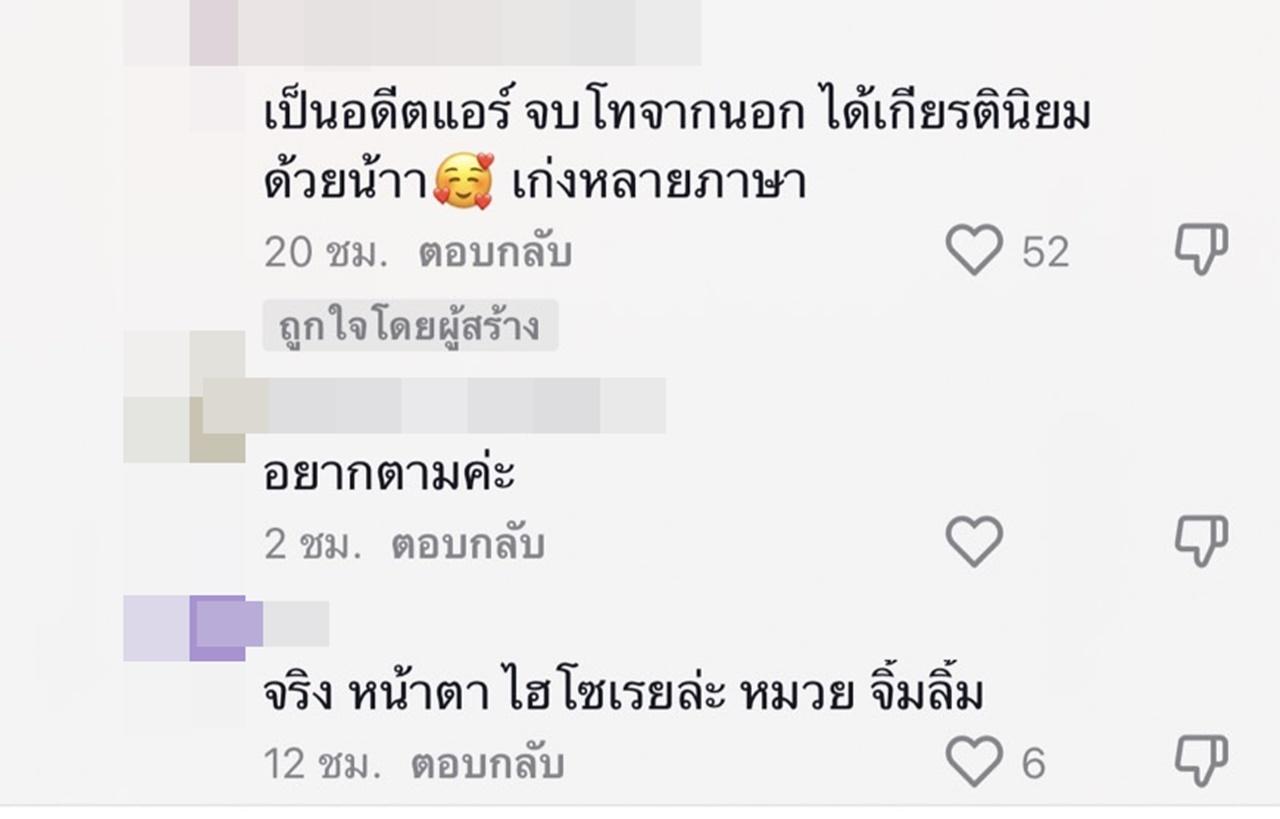The width and height of the screenshot is (1280, 819).
Task: Open the third commenter's blurred username
Action: [296, 623]
